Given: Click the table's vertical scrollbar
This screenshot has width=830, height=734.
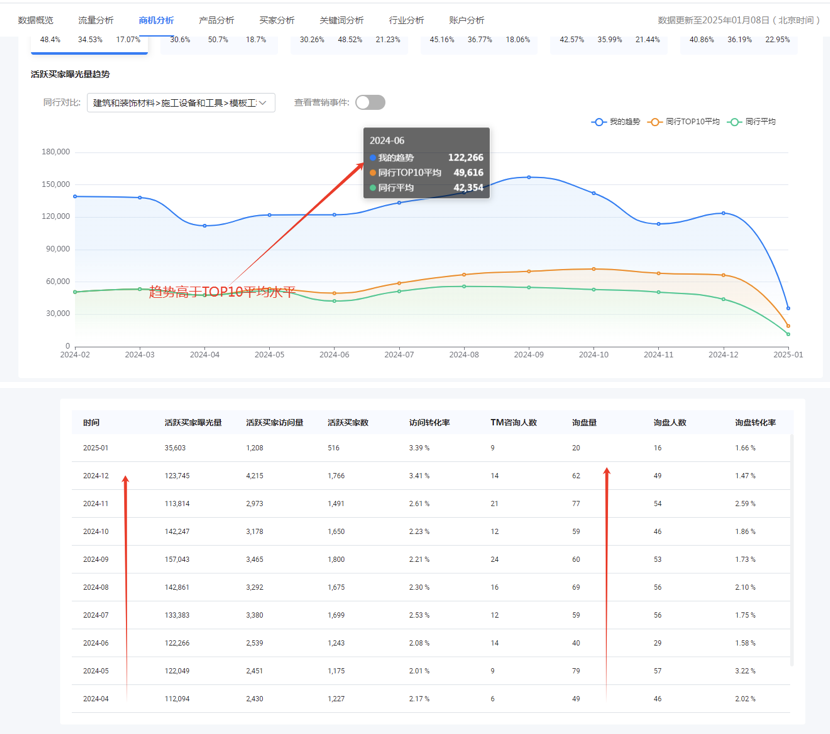Looking at the screenshot, I should click(791, 550).
